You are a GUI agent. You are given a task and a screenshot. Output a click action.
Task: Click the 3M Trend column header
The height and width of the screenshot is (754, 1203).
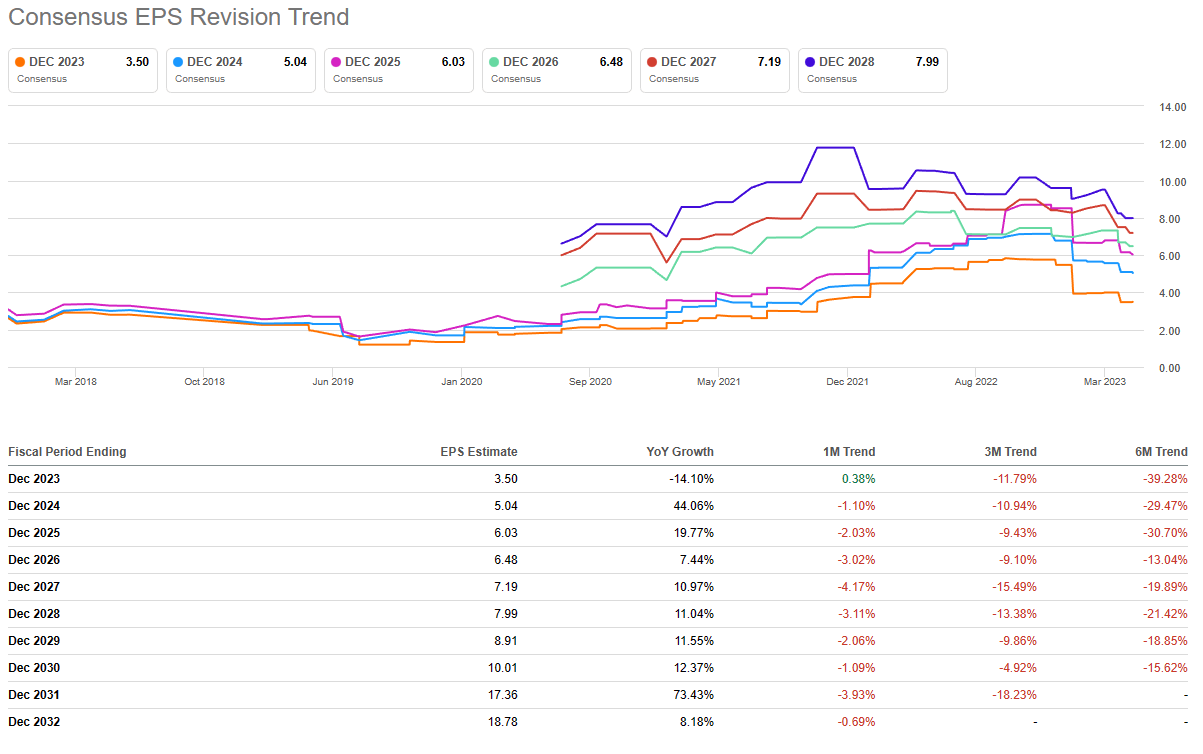point(1011,452)
